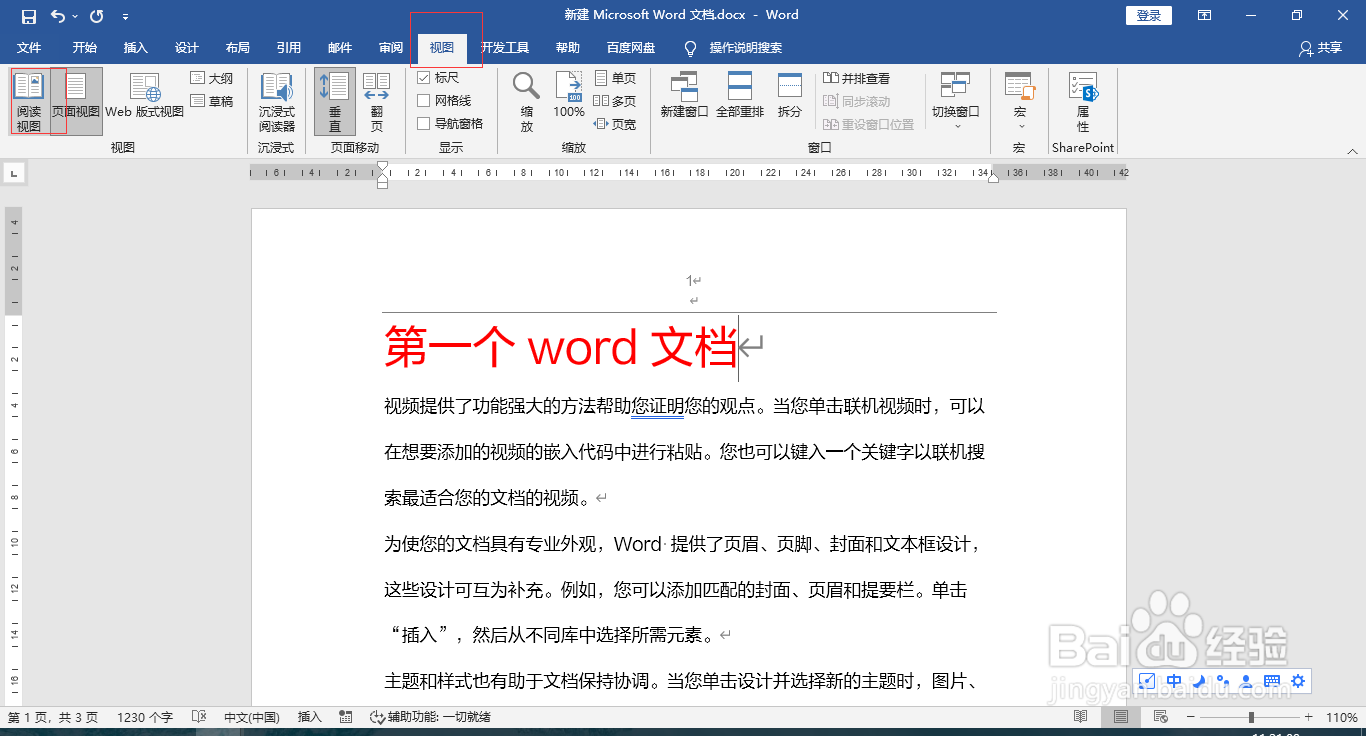The image size is (1366, 736).
Task: Open the Mailings (邮件) tab
Action: [340, 48]
